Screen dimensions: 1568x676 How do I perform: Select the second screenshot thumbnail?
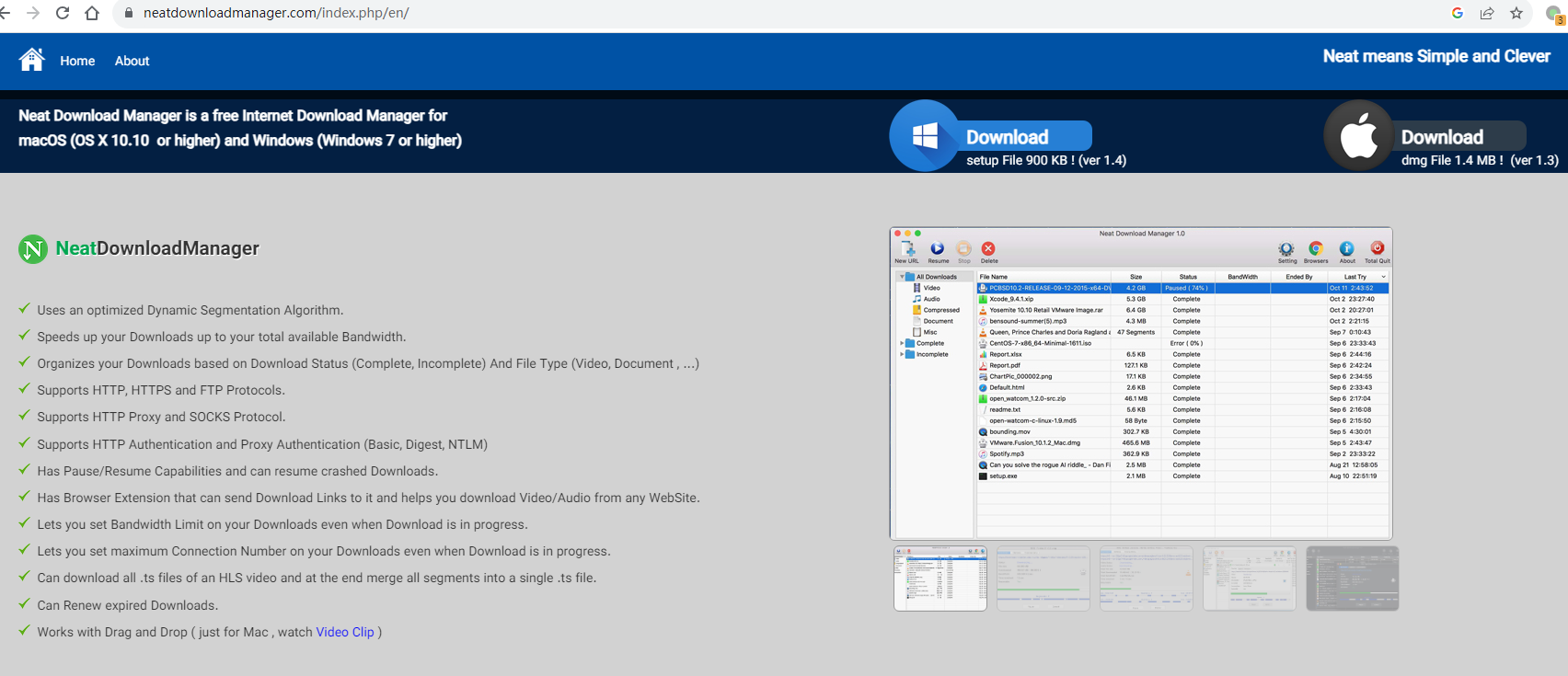[x=1043, y=579]
